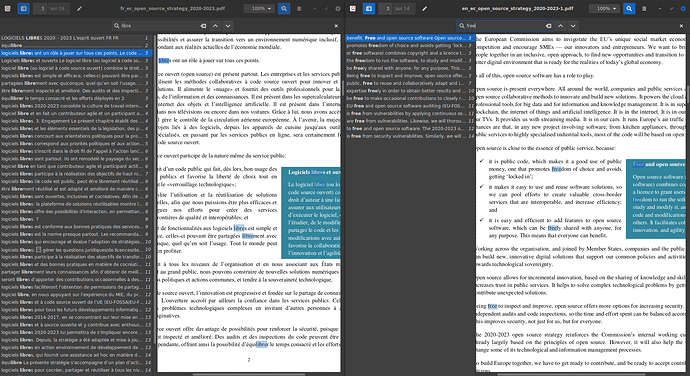The height and width of the screenshot is (376, 690).
Task: Select result 'or free software) combines copyright'
Action: pyautogui.click(x=409, y=53)
